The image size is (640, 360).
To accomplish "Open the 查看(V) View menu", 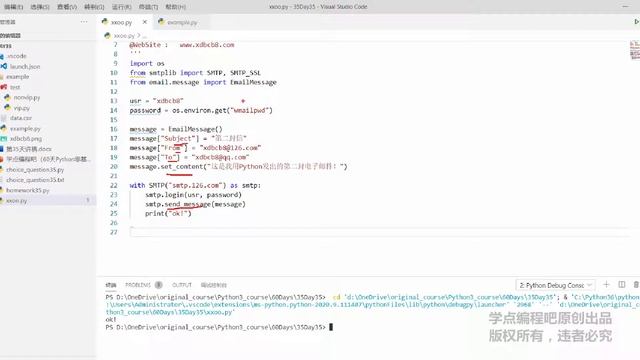I will [x=67, y=7].
